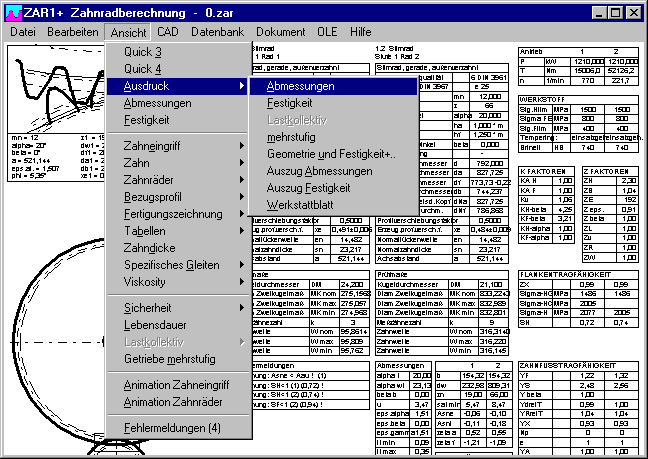
Task: Open the Tabellen submenu
Action: click(x=148, y=231)
